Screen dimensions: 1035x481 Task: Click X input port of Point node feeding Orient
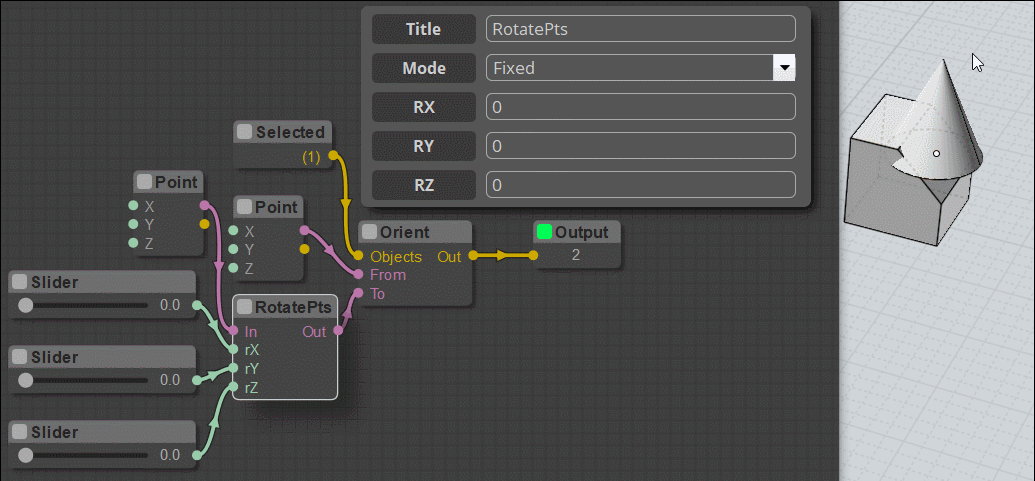click(x=233, y=230)
